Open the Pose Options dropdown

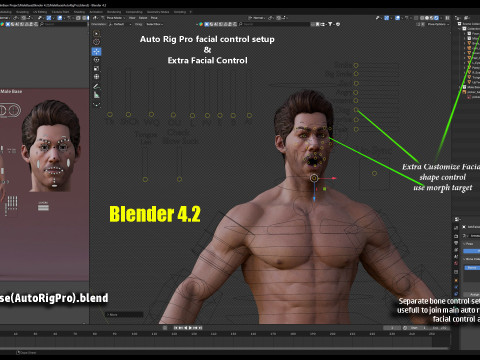[x=438, y=24]
